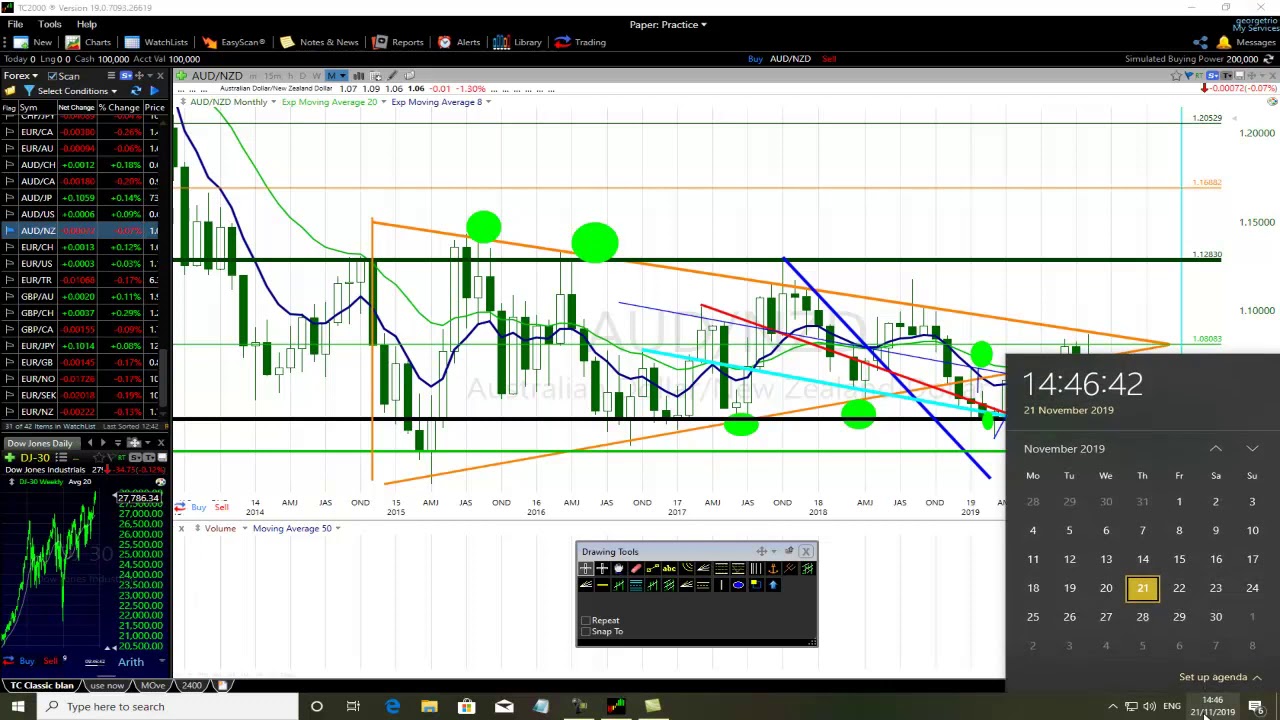The image size is (1280, 720).
Task: Select the vertical parallel lines tool
Action: click(755, 568)
